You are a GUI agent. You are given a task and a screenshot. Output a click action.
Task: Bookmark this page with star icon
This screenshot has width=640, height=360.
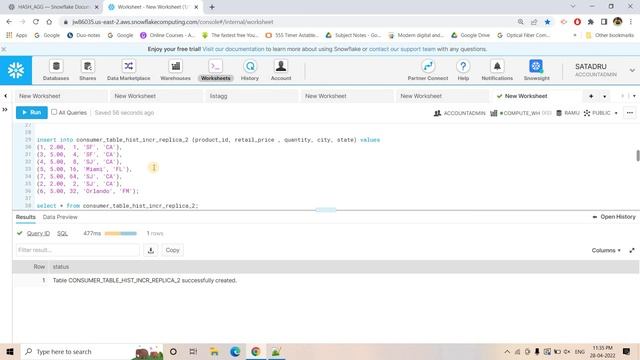tap(547, 22)
